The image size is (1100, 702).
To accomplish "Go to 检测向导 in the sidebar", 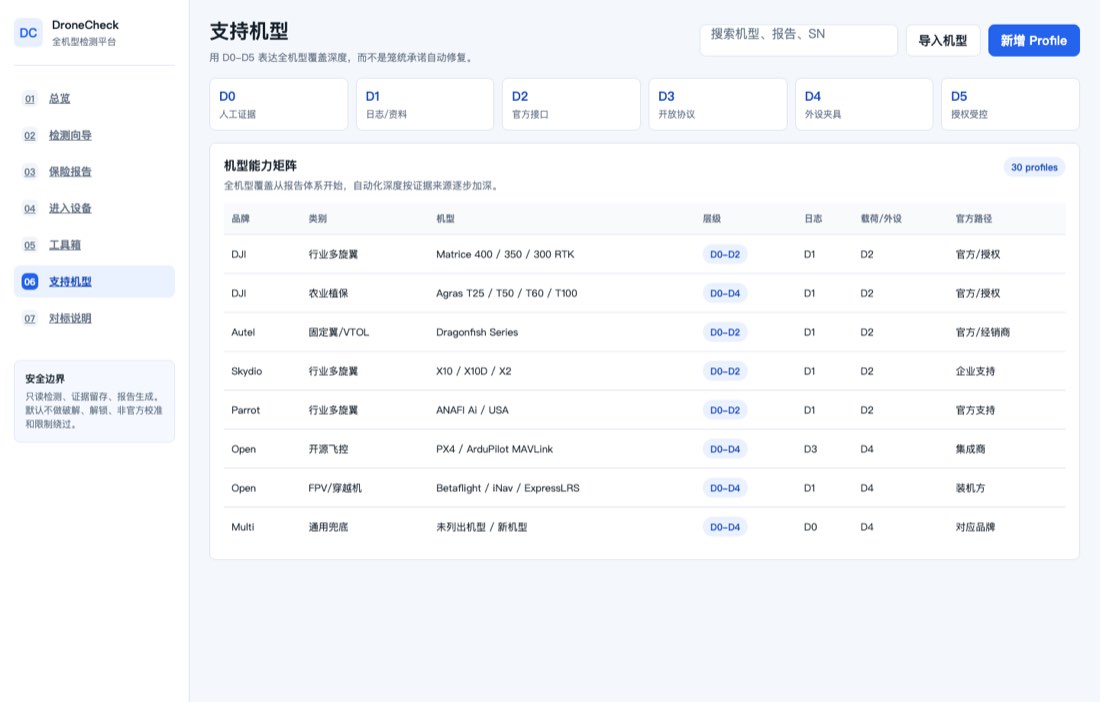I will coord(94,135).
